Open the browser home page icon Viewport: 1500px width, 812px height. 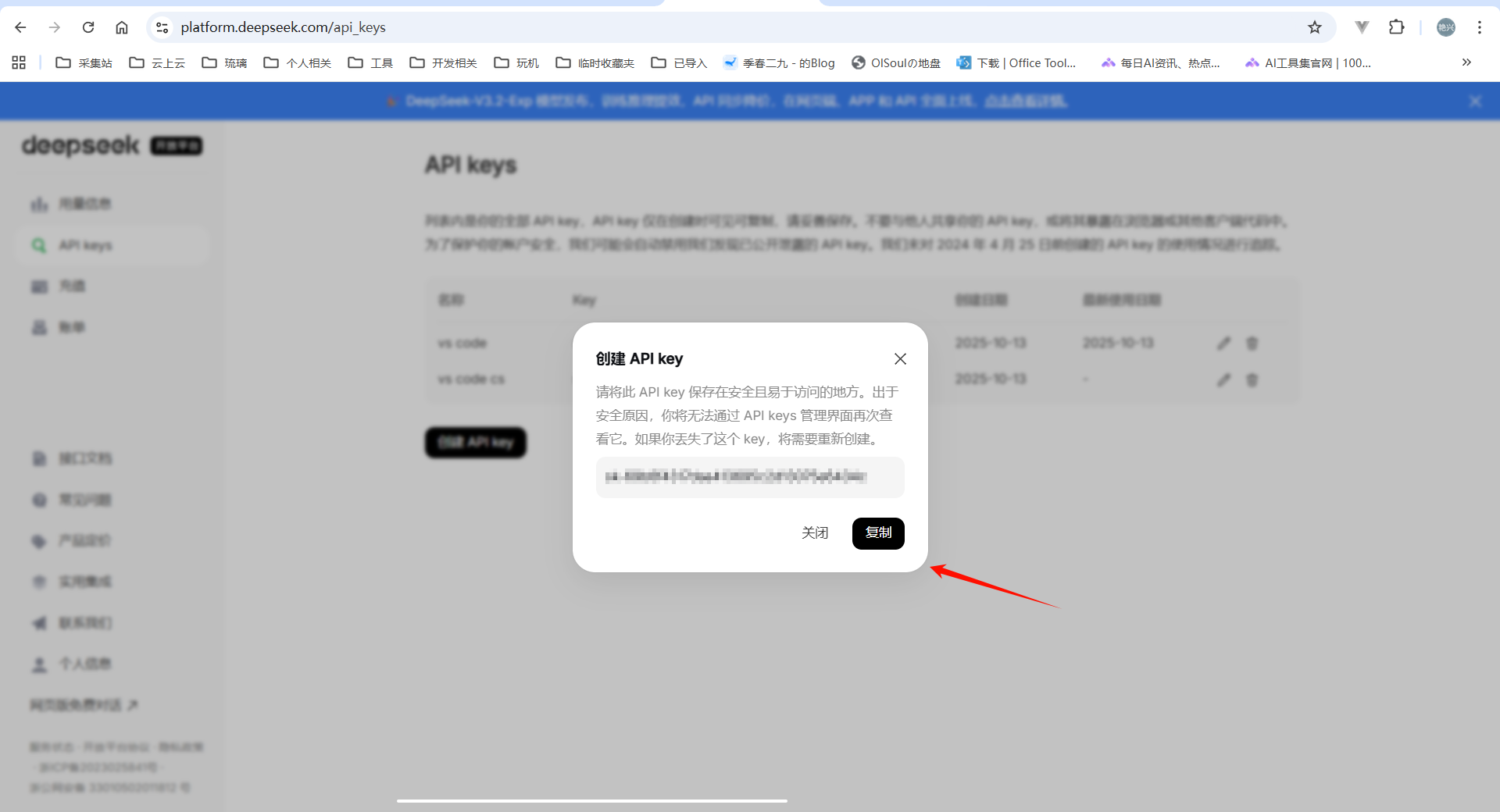pyautogui.click(x=122, y=27)
